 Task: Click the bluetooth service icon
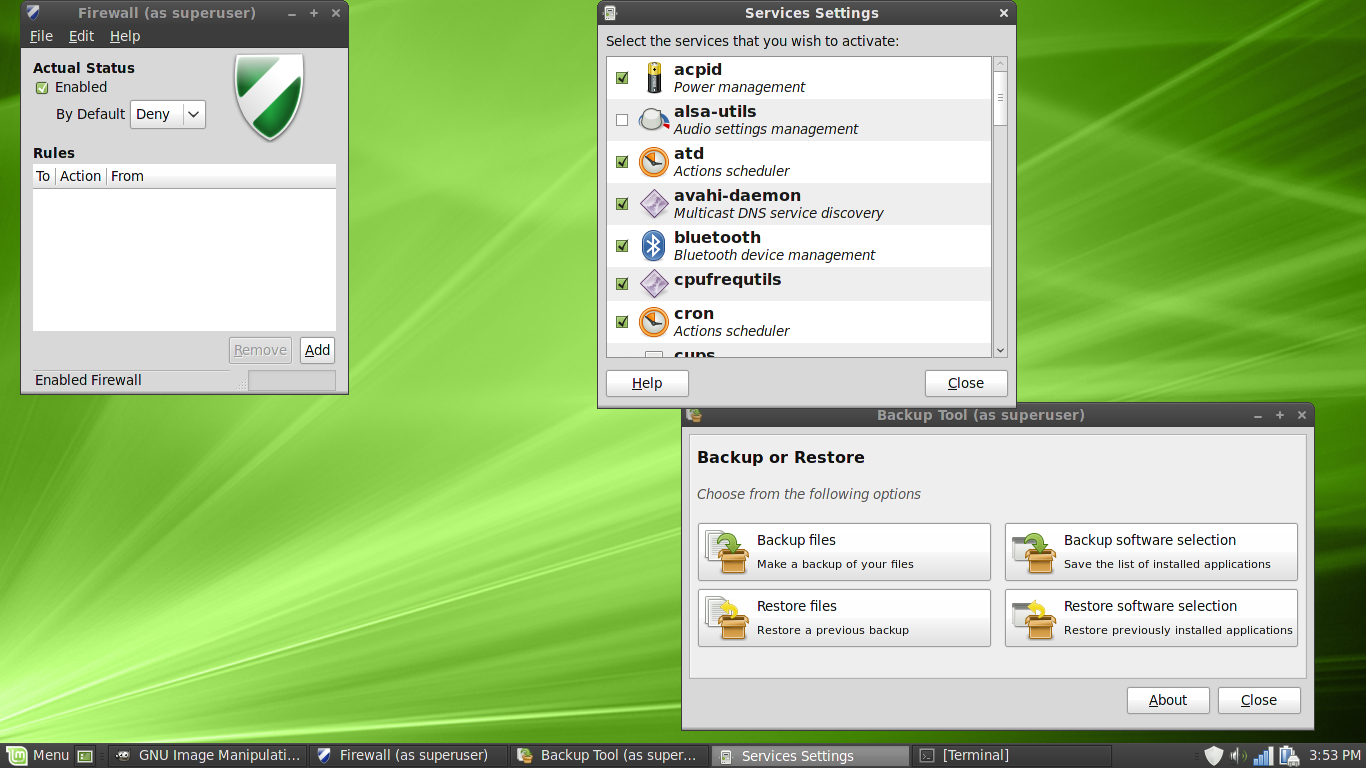[x=654, y=246]
